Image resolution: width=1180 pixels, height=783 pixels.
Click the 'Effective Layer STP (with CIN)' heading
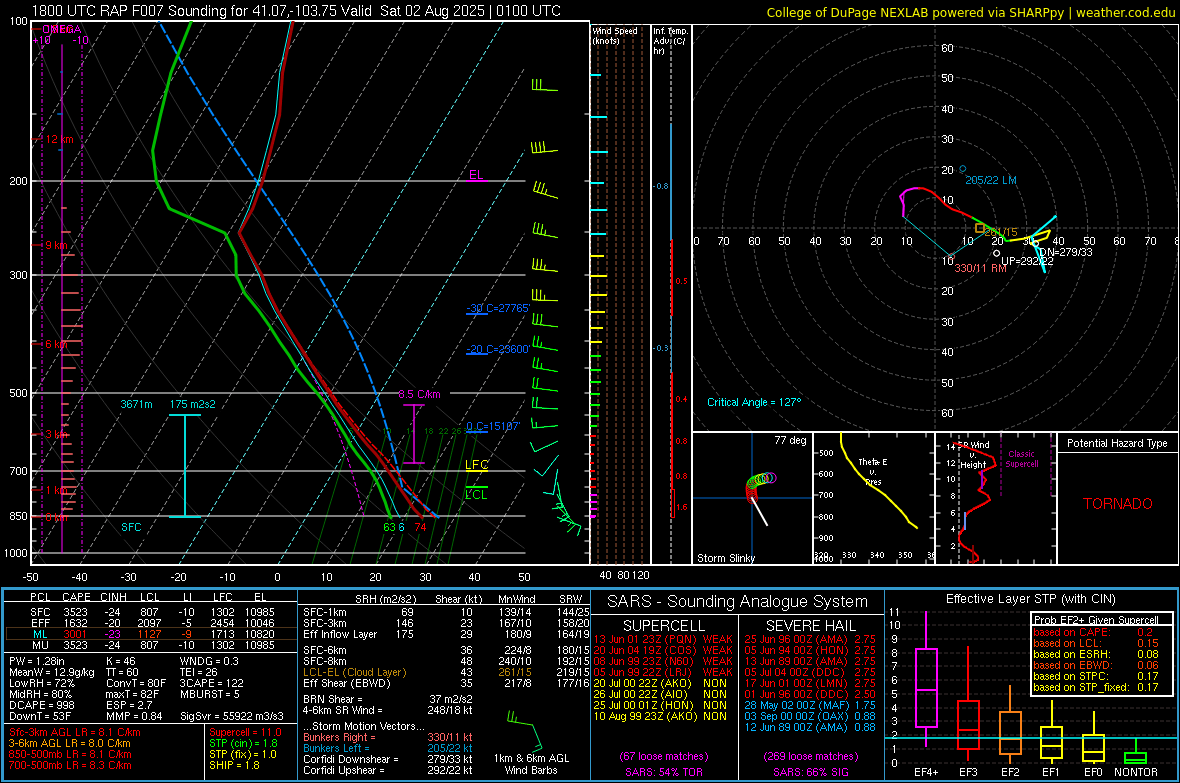pos(1030,599)
